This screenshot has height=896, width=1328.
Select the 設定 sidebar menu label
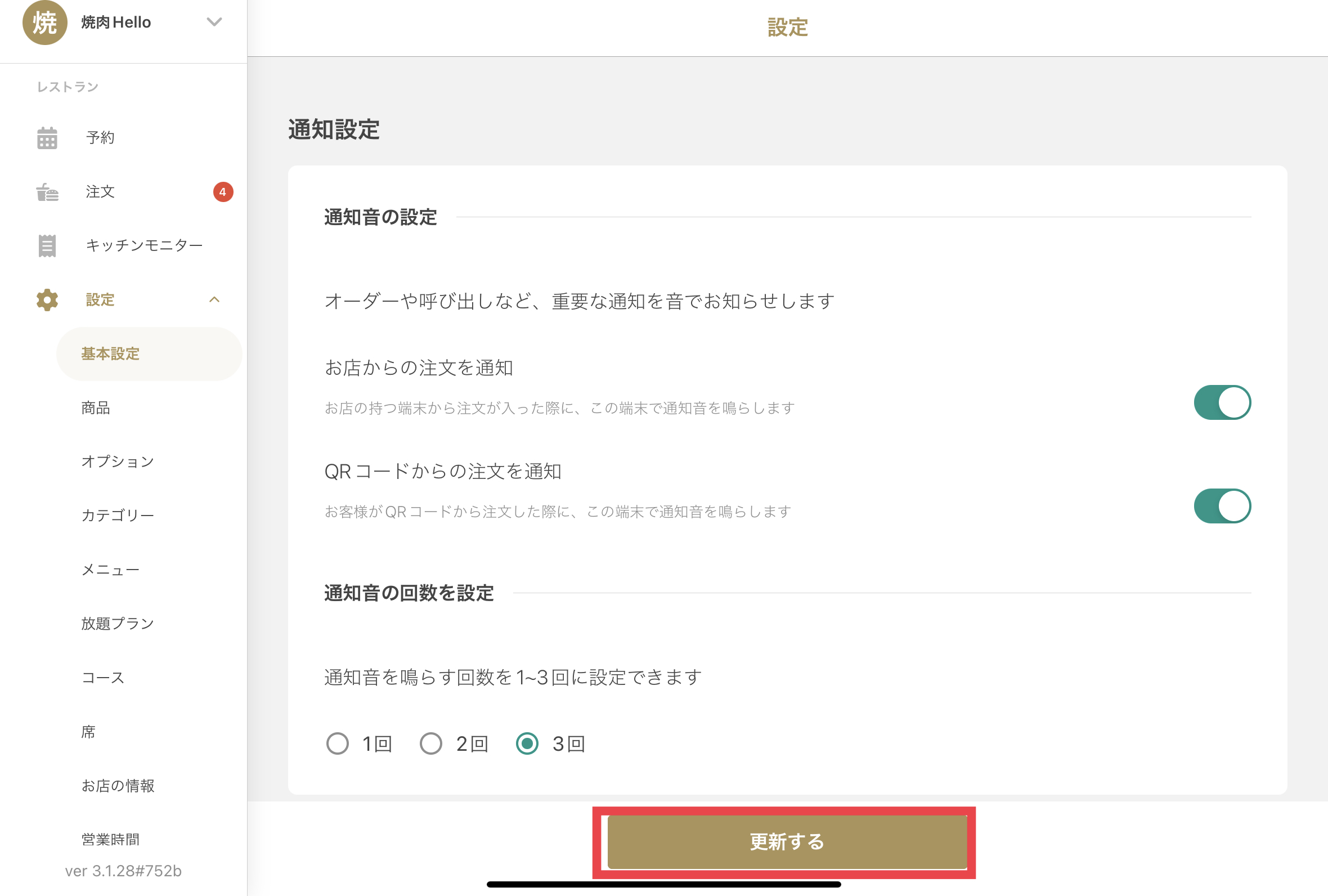coord(100,299)
